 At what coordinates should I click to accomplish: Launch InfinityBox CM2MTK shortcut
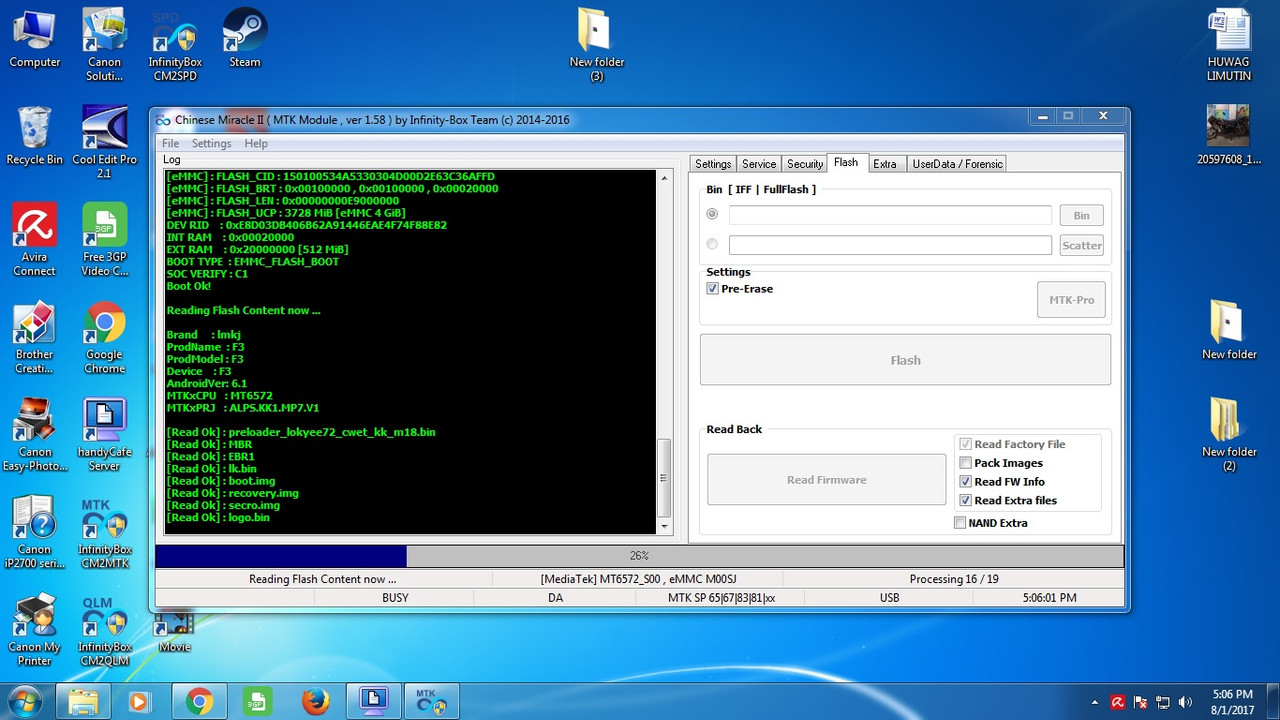(104, 533)
